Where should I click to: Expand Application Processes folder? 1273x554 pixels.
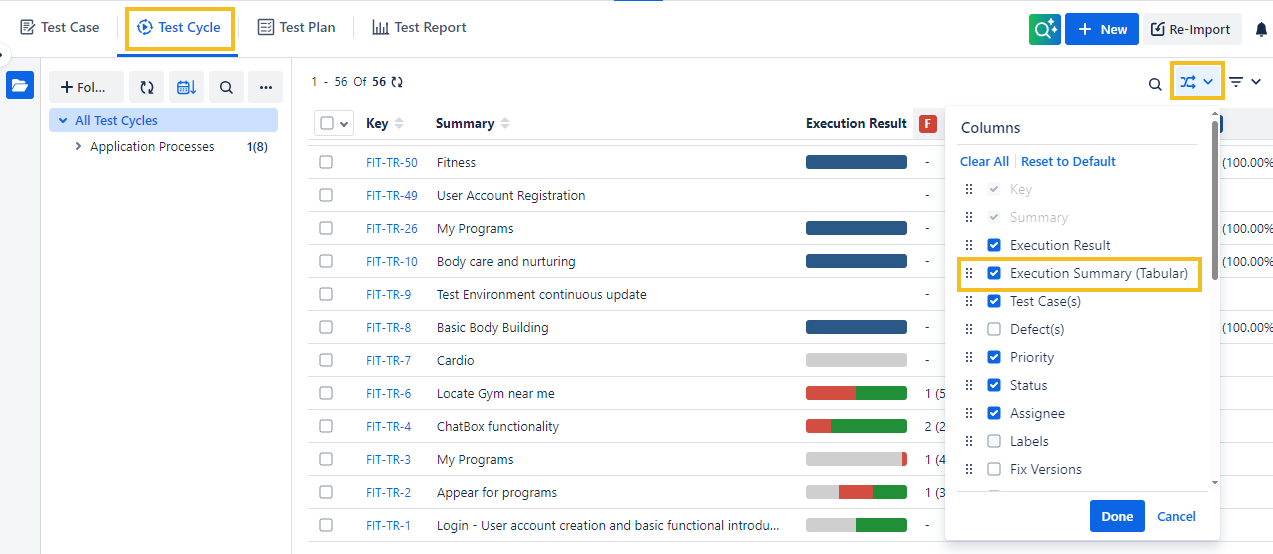click(x=78, y=147)
